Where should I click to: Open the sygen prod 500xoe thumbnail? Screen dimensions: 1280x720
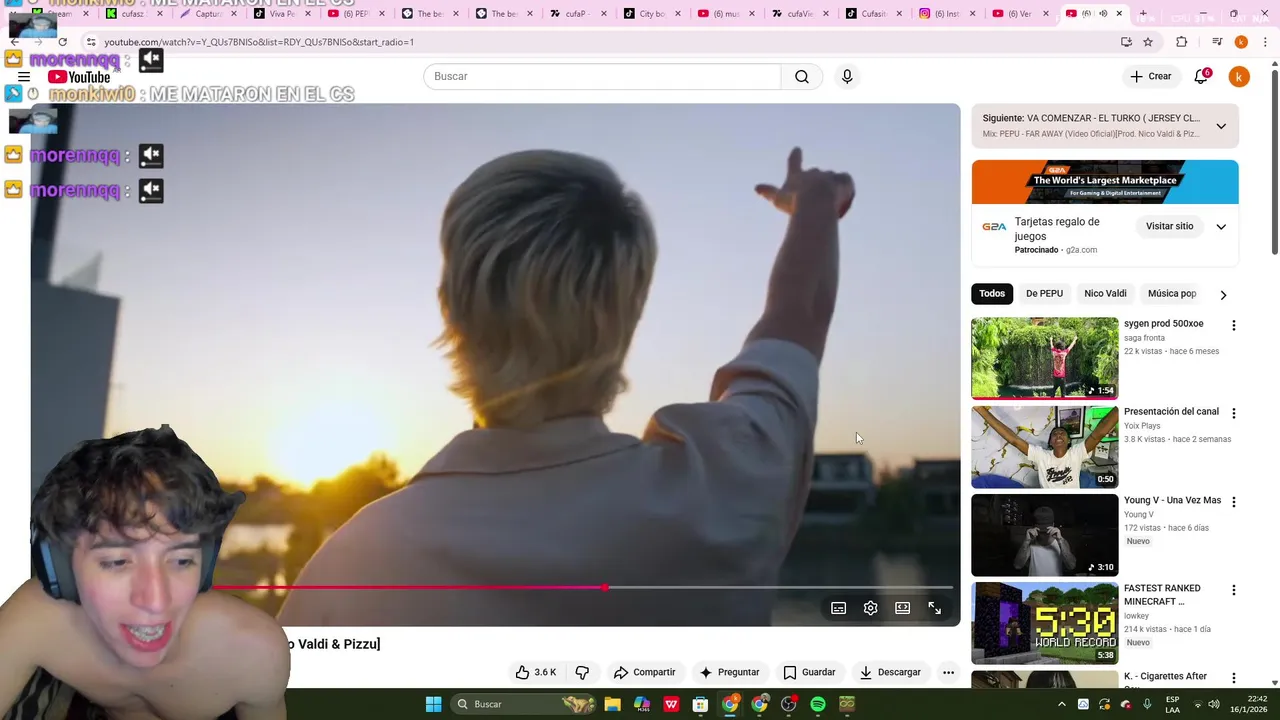tap(1044, 358)
